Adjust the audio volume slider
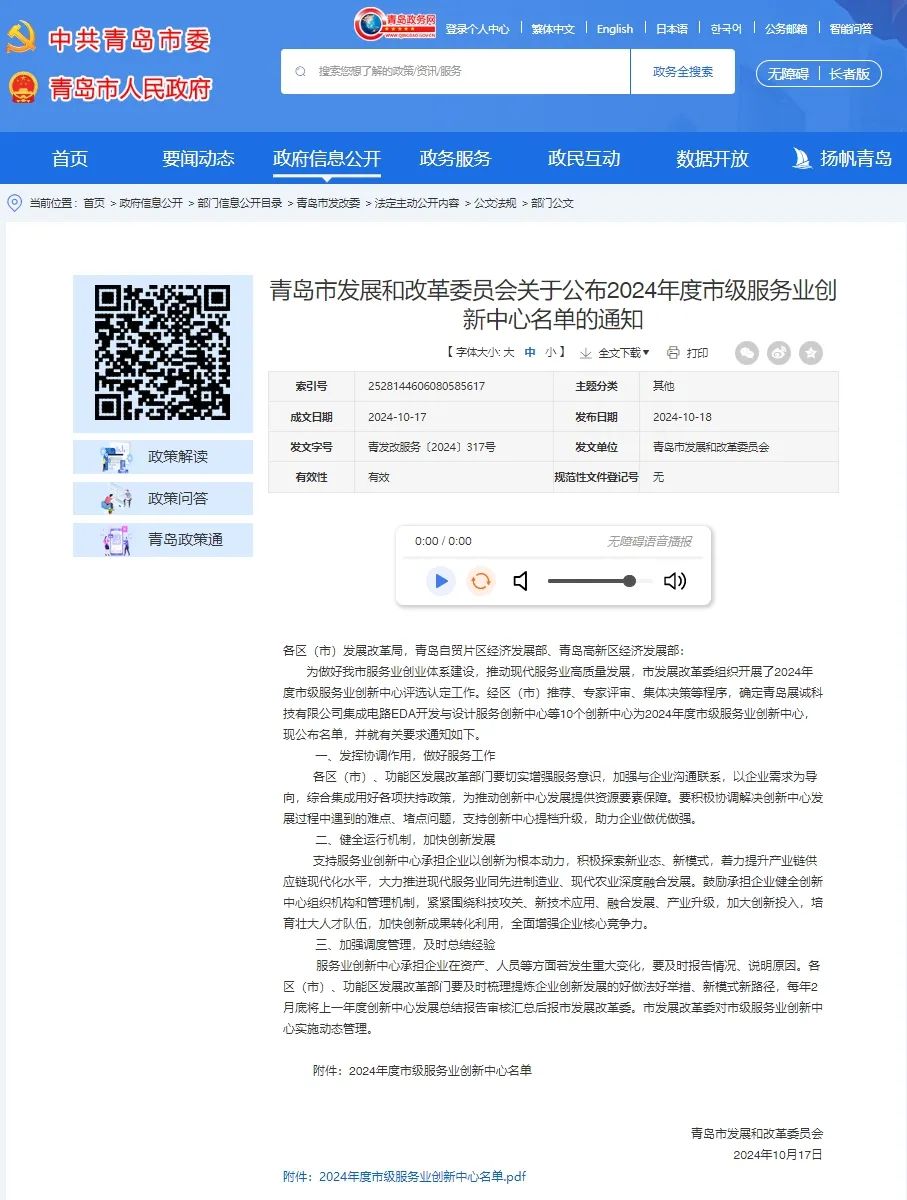The width and height of the screenshot is (907, 1200). coord(600,581)
